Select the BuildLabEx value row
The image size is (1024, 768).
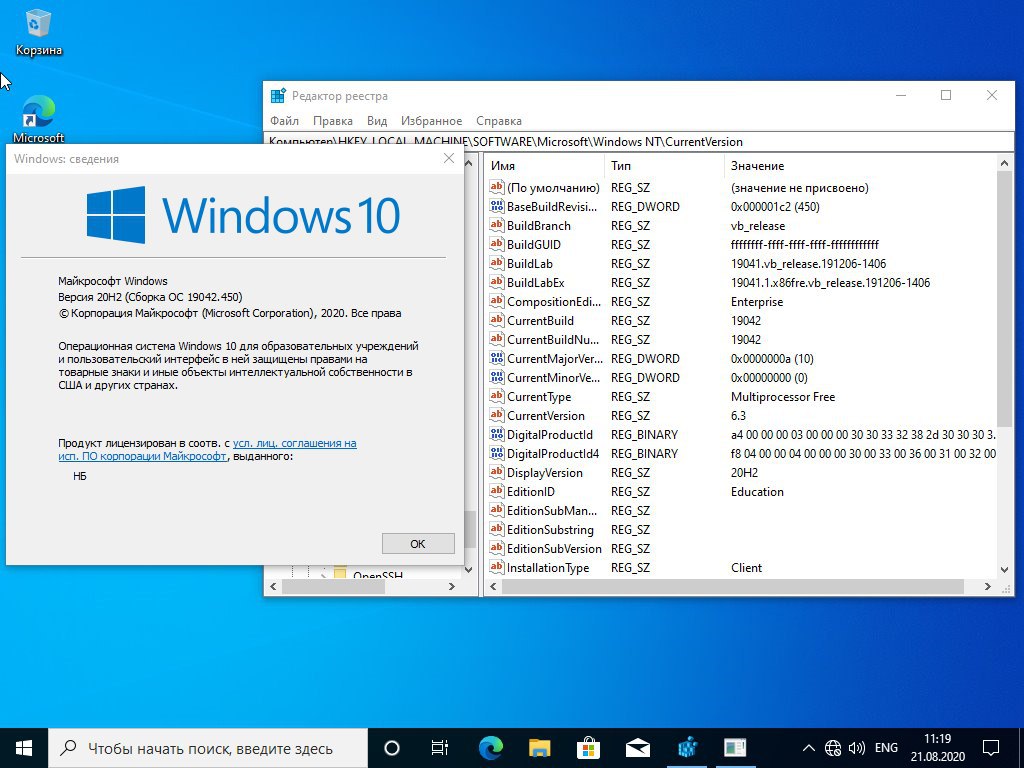[x=742, y=282]
